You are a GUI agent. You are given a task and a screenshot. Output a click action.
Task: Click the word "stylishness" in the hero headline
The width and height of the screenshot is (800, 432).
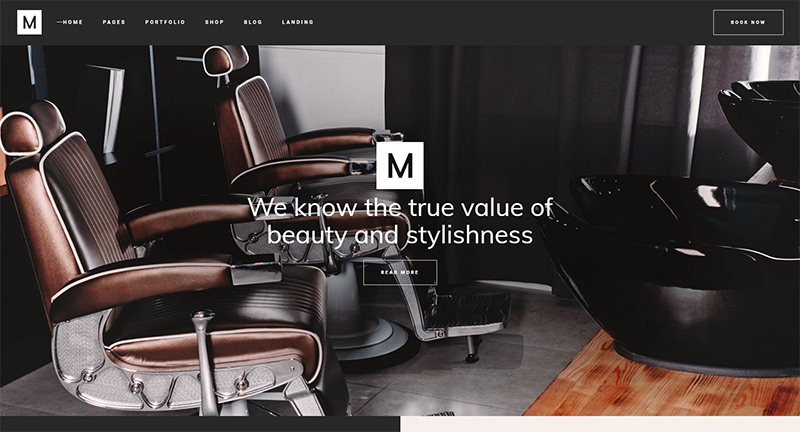pyautogui.click(x=469, y=236)
